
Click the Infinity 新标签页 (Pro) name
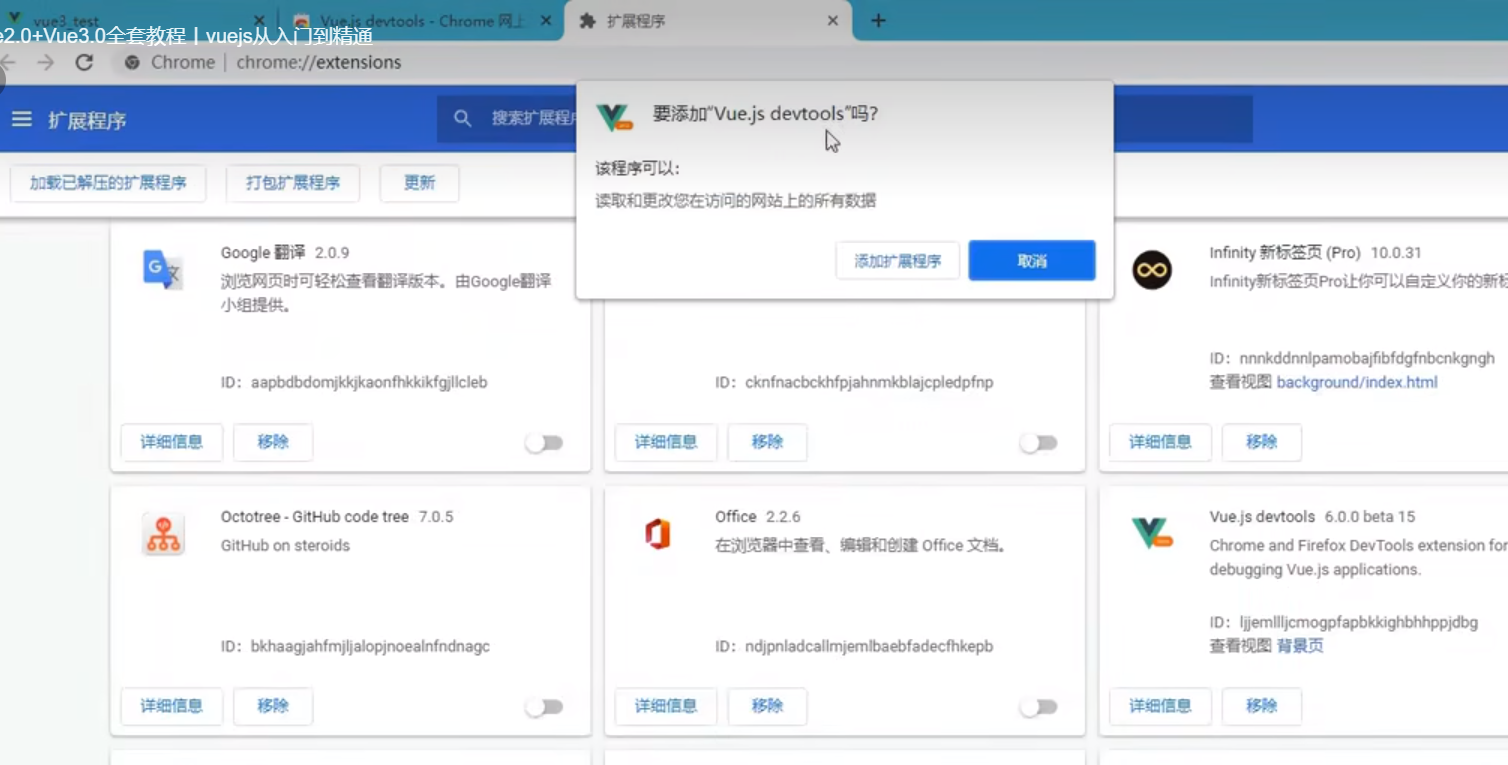pyautogui.click(x=1285, y=253)
